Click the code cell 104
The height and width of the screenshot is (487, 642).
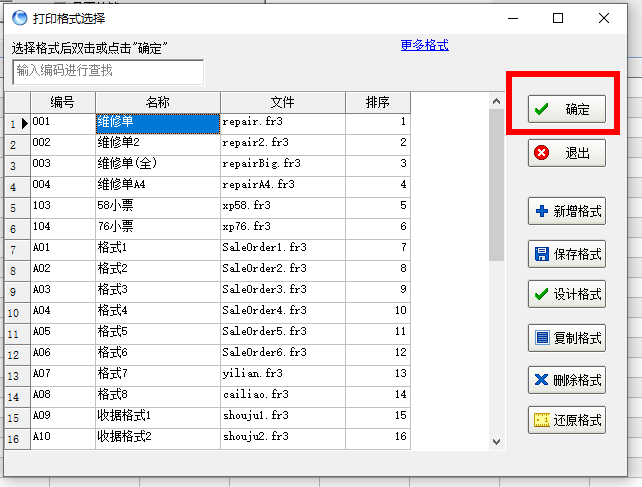63,229
